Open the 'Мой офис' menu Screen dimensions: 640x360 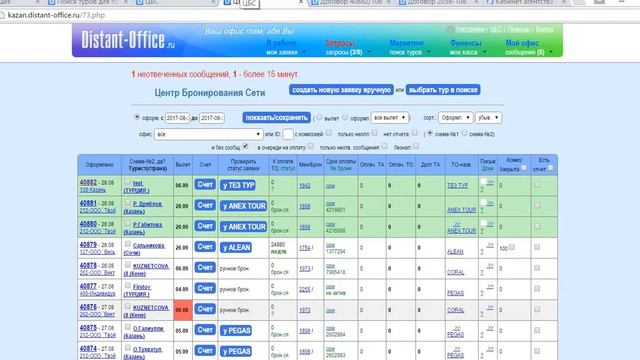(522, 43)
